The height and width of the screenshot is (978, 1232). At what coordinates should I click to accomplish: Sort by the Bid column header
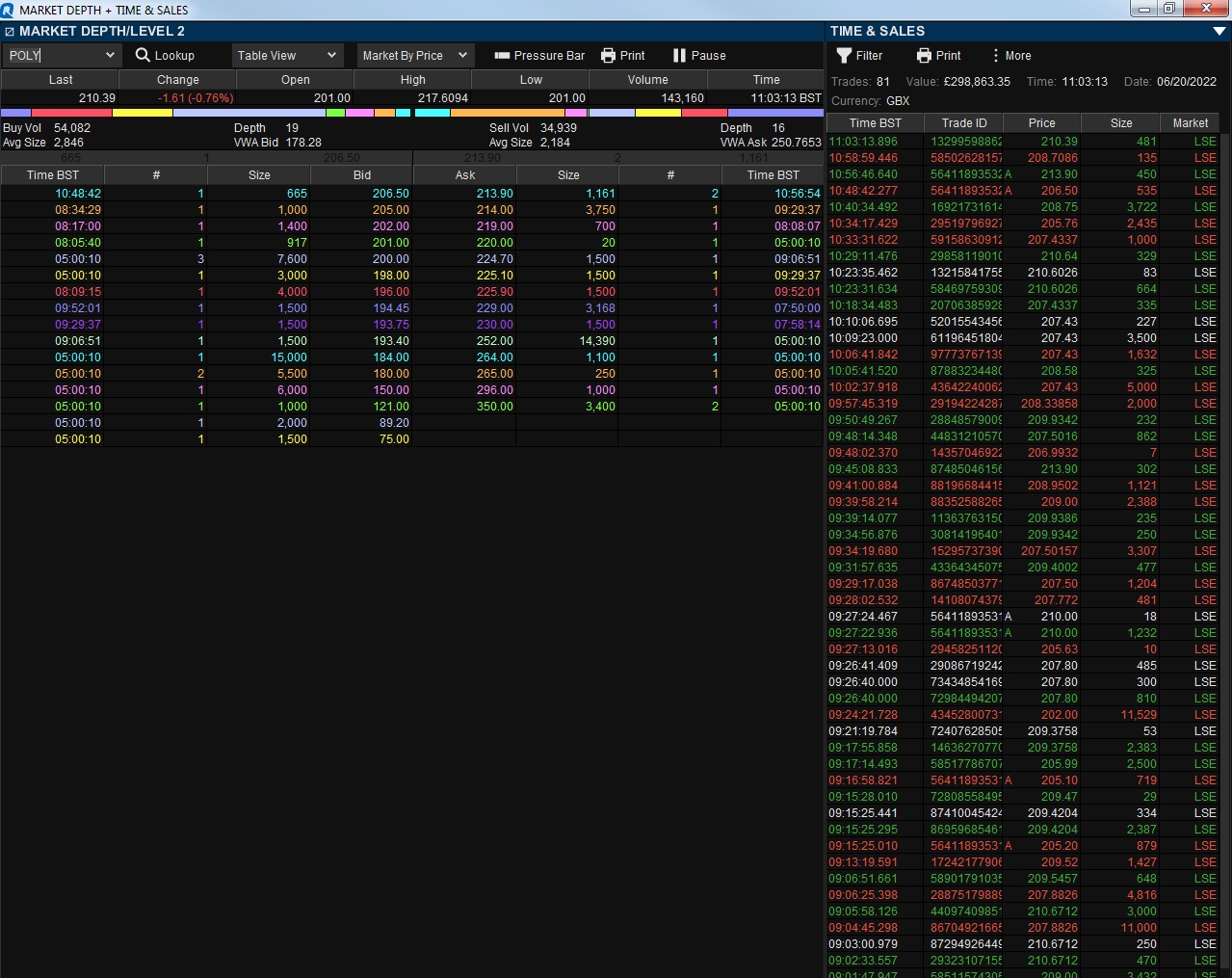click(x=362, y=175)
